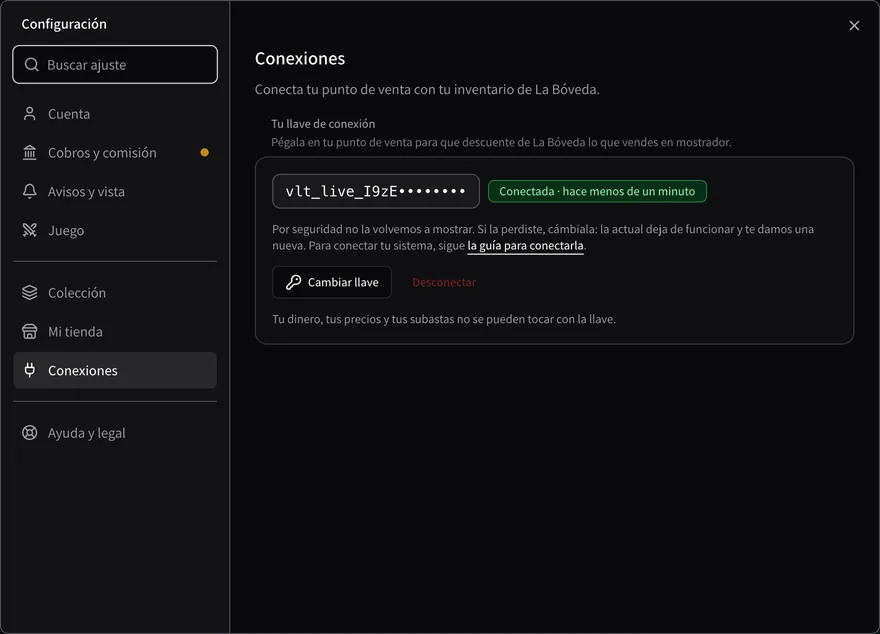Image resolution: width=880 pixels, height=634 pixels.
Task: Click the magnifier icon in search box
Action: pyautogui.click(x=32, y=65)
